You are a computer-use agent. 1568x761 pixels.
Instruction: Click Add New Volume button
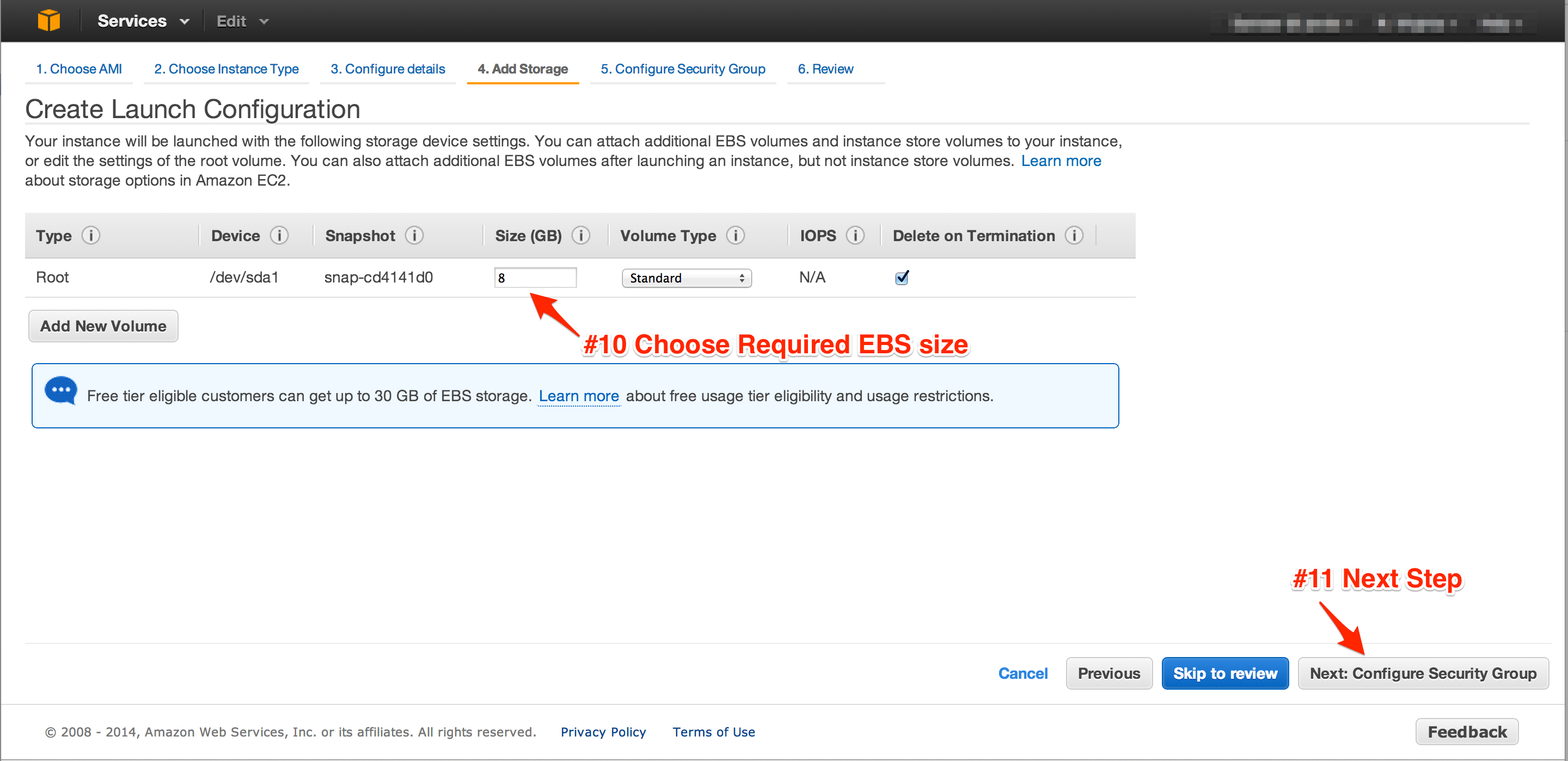[x=103, y=326]
